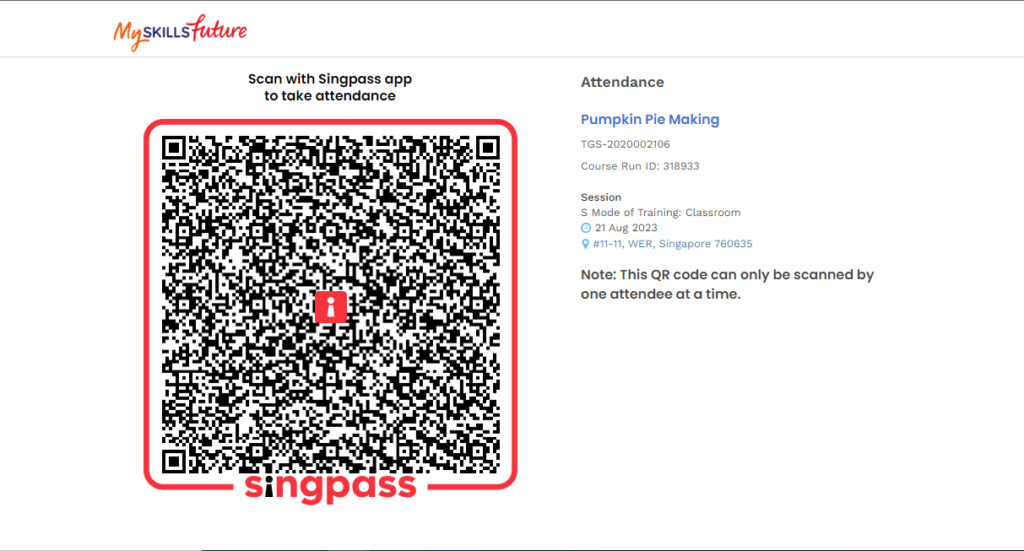Screen dimensions: 1024x551
Task: Click the 21 Aug 2023 date text
Action: 626,228
